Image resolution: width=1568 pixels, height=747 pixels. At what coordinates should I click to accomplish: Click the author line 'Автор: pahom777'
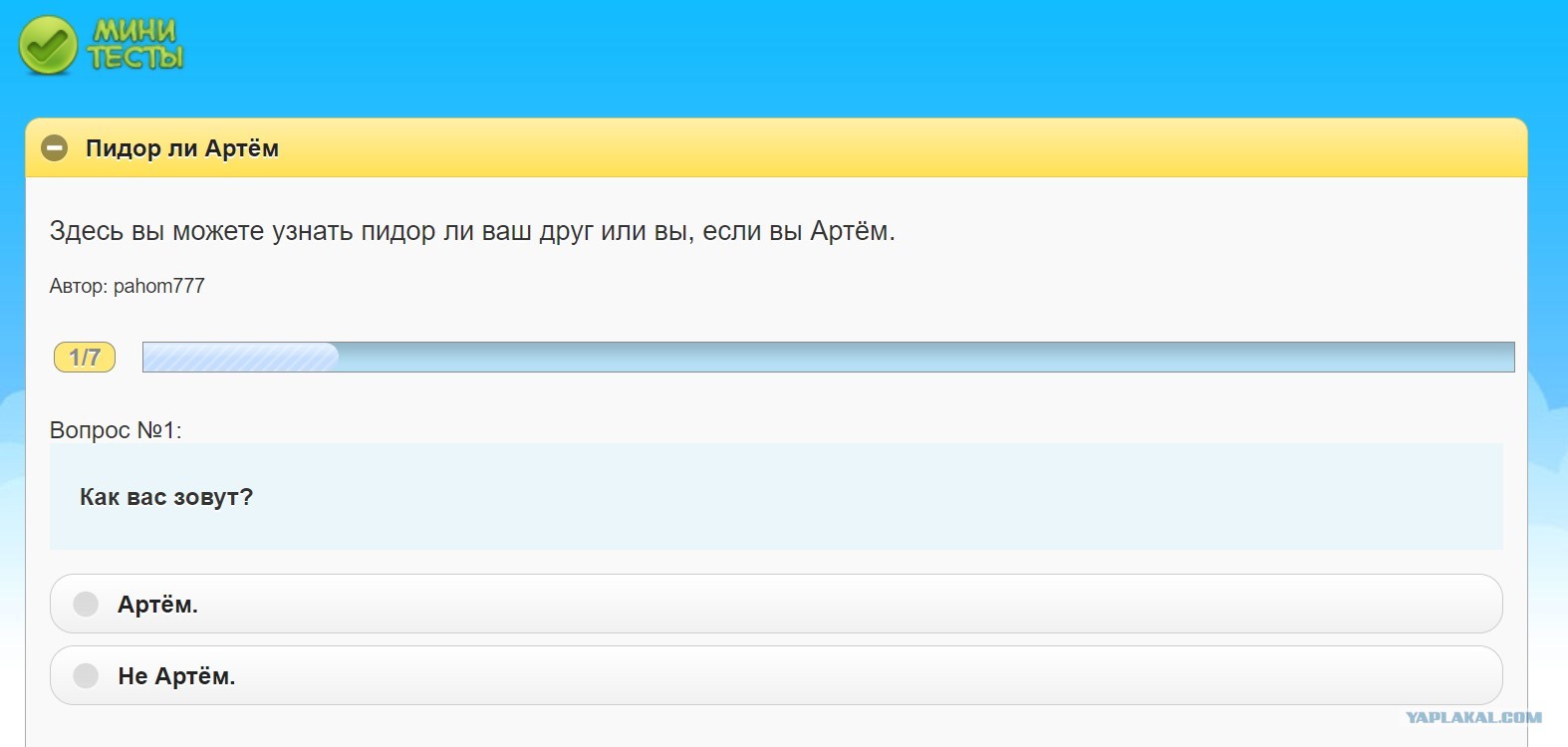127,286
